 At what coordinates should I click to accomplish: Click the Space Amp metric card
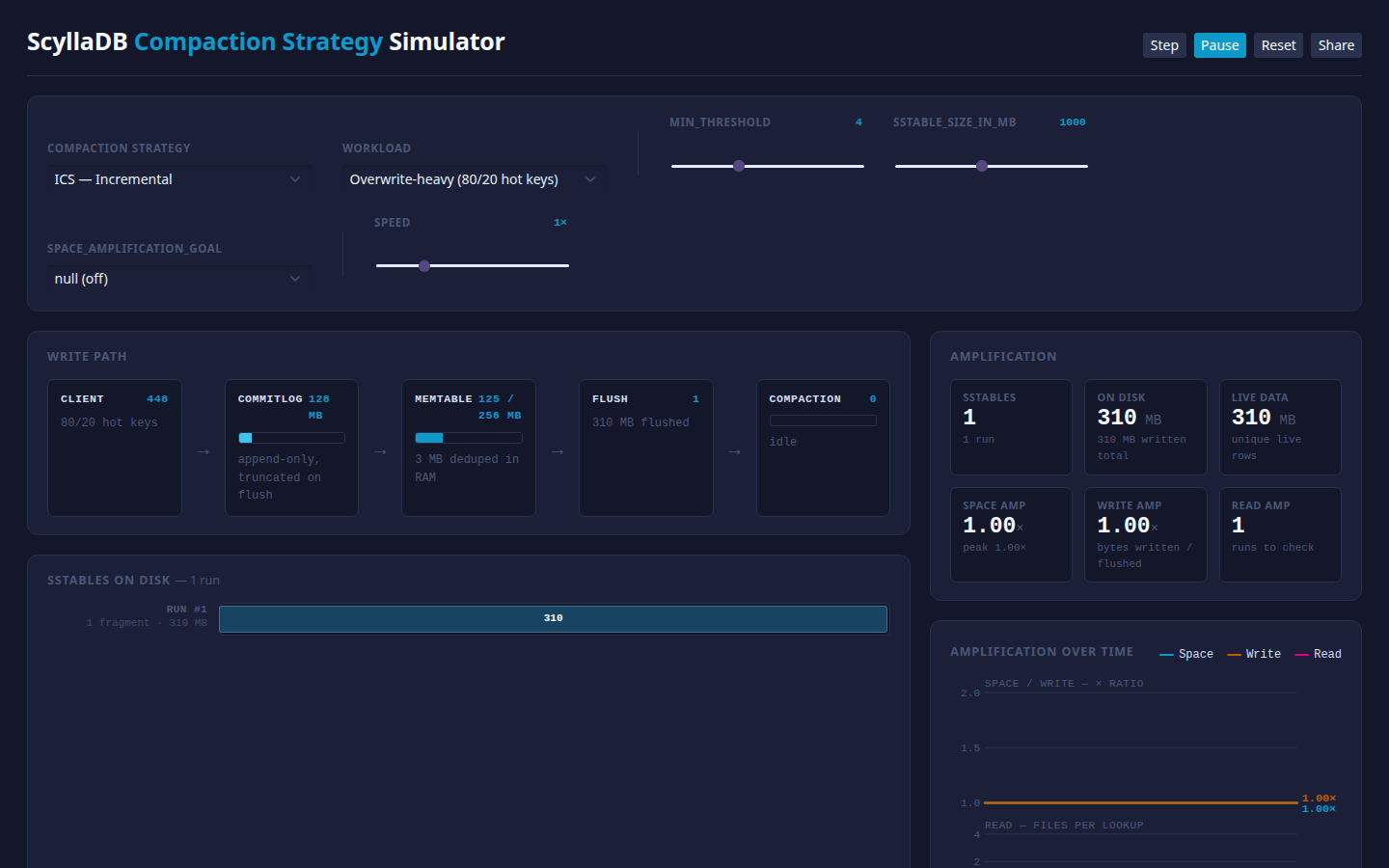[x=1011, y=534]
